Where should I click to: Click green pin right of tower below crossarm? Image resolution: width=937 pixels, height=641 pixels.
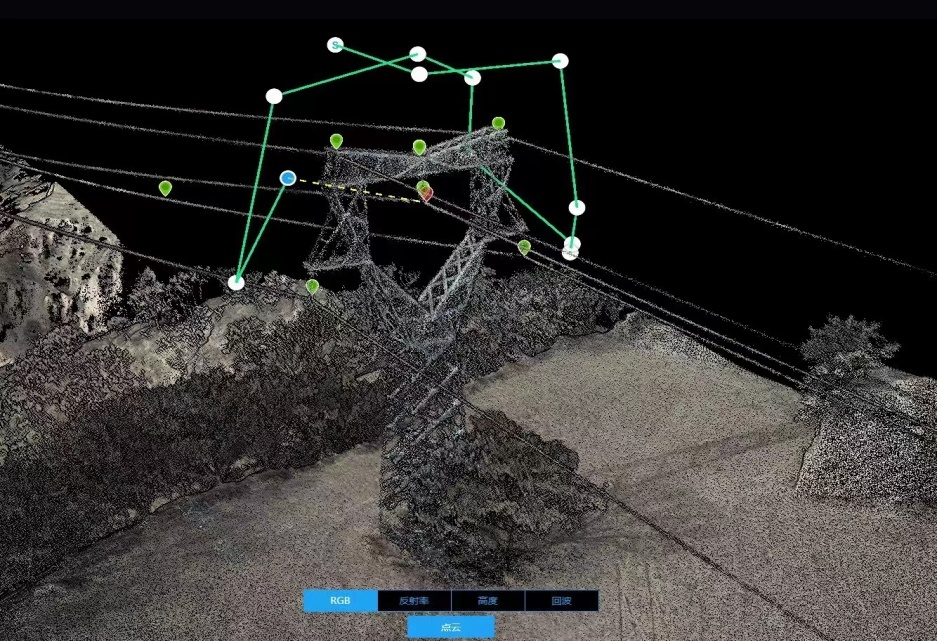click(x=524, y=246)
